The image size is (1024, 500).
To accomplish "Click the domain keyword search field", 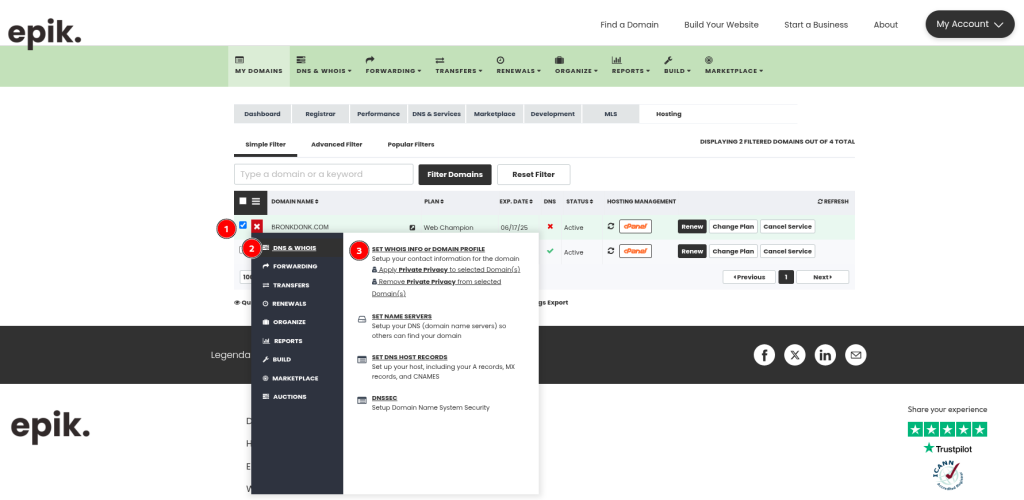I will 324,174.
